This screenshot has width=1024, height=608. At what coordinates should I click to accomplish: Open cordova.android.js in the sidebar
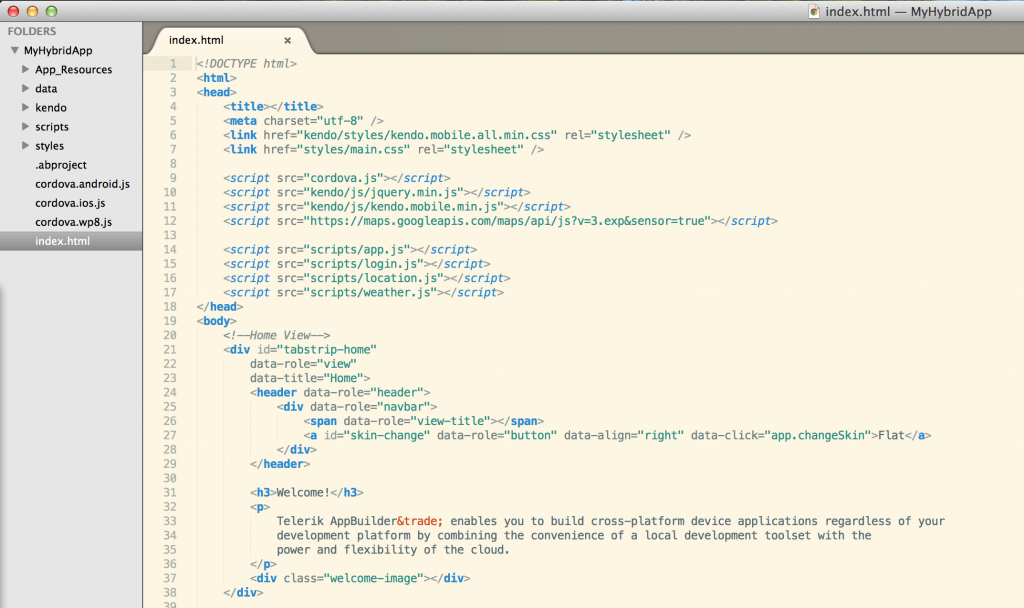[82, 184]
